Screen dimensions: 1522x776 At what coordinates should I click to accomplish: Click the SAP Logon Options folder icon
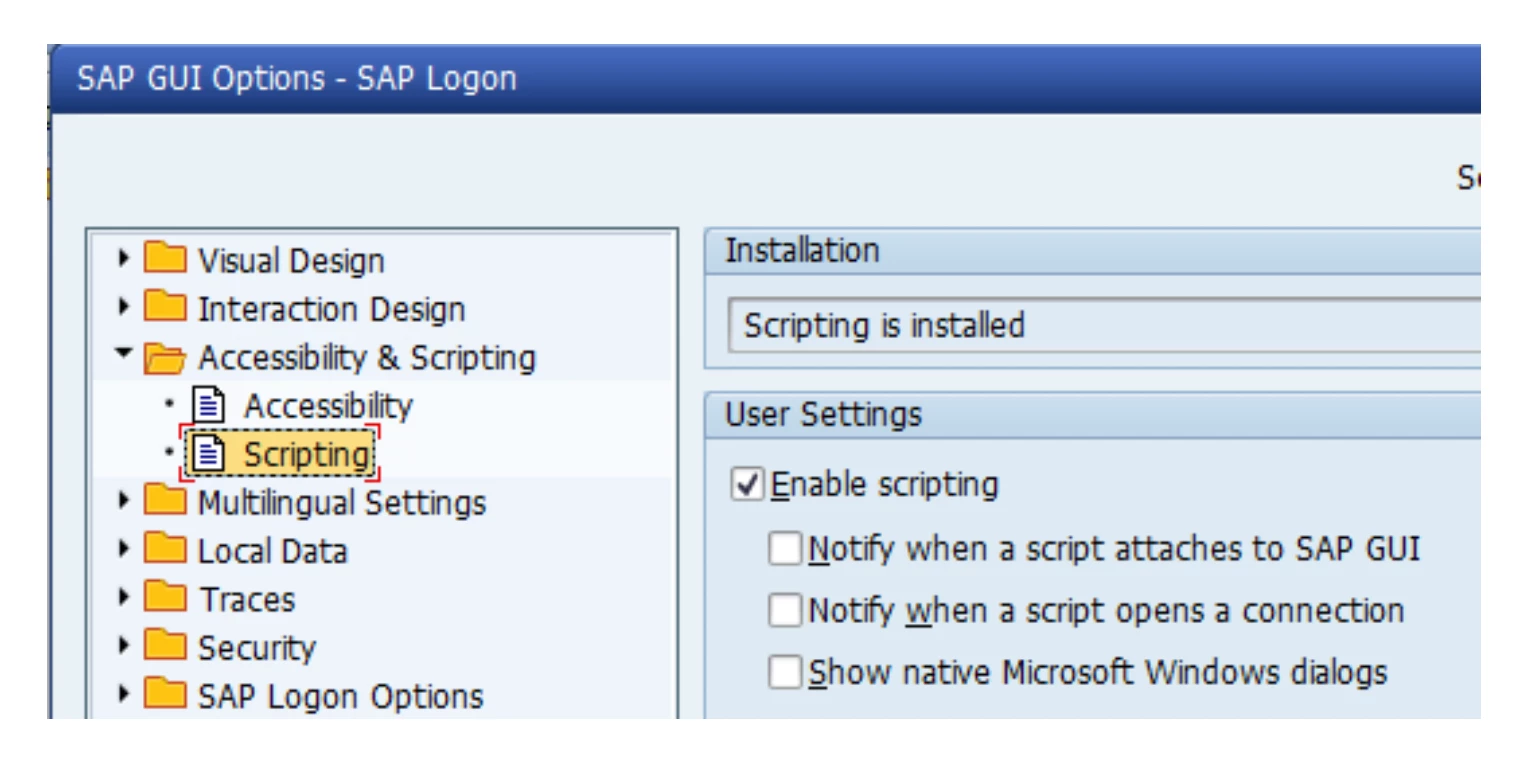[165, 695]
